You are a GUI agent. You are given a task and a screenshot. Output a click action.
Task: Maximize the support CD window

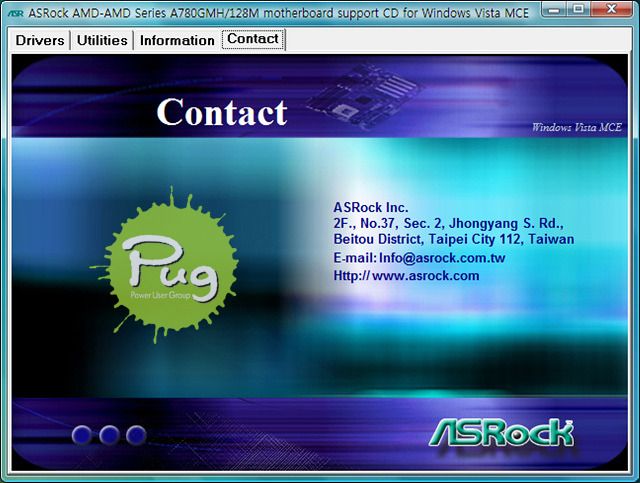point(578,9)
